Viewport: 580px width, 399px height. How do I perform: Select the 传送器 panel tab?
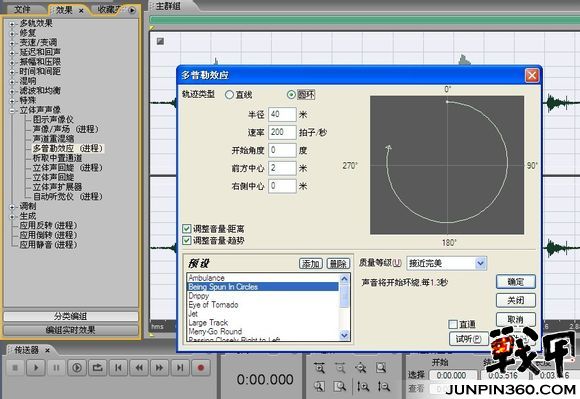[x=26, y=350]
